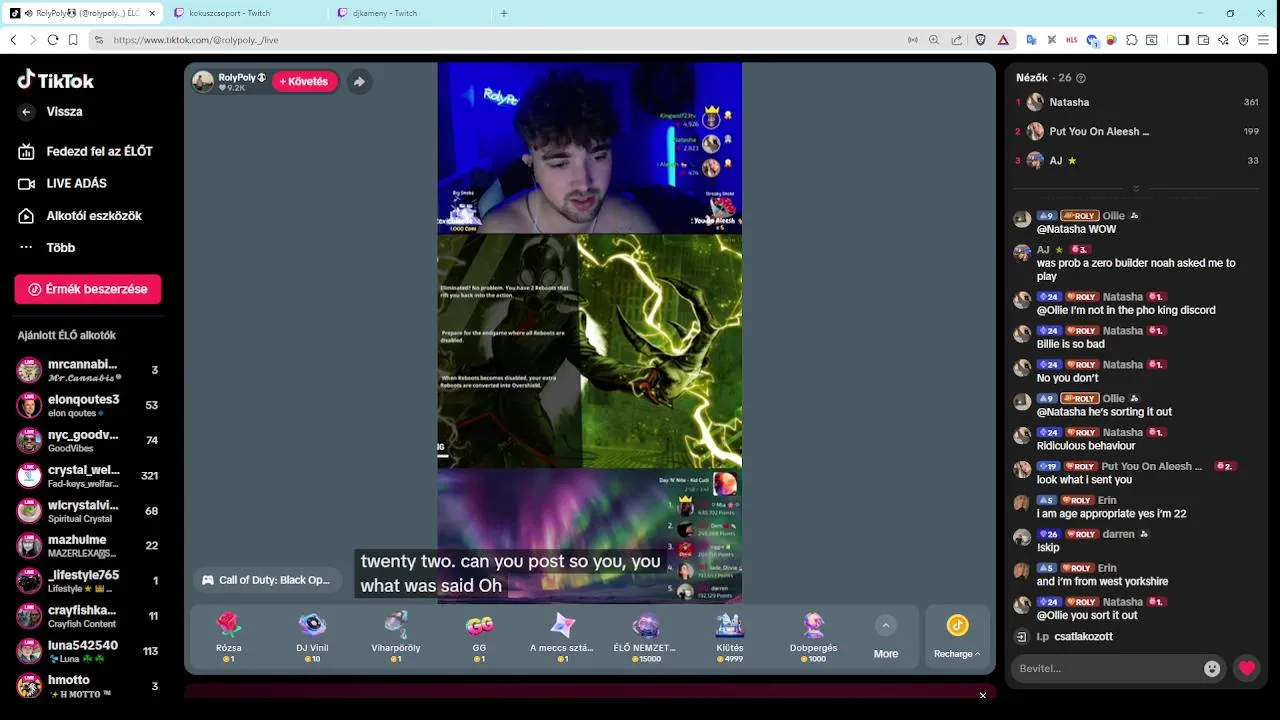Open the Brave Wallet icon
This screenshot has width=1280, height=720.
pyautogui.click(x=1203, y=40)
